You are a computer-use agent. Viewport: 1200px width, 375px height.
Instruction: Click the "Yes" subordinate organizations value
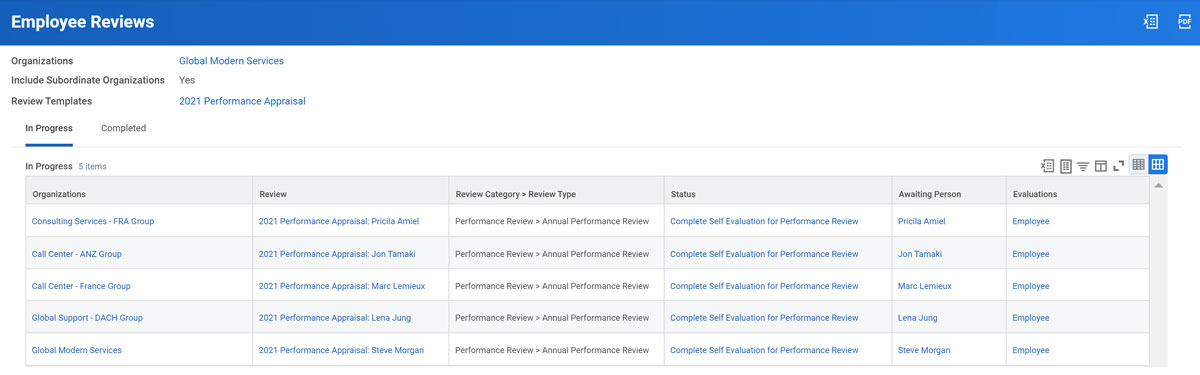187,80
